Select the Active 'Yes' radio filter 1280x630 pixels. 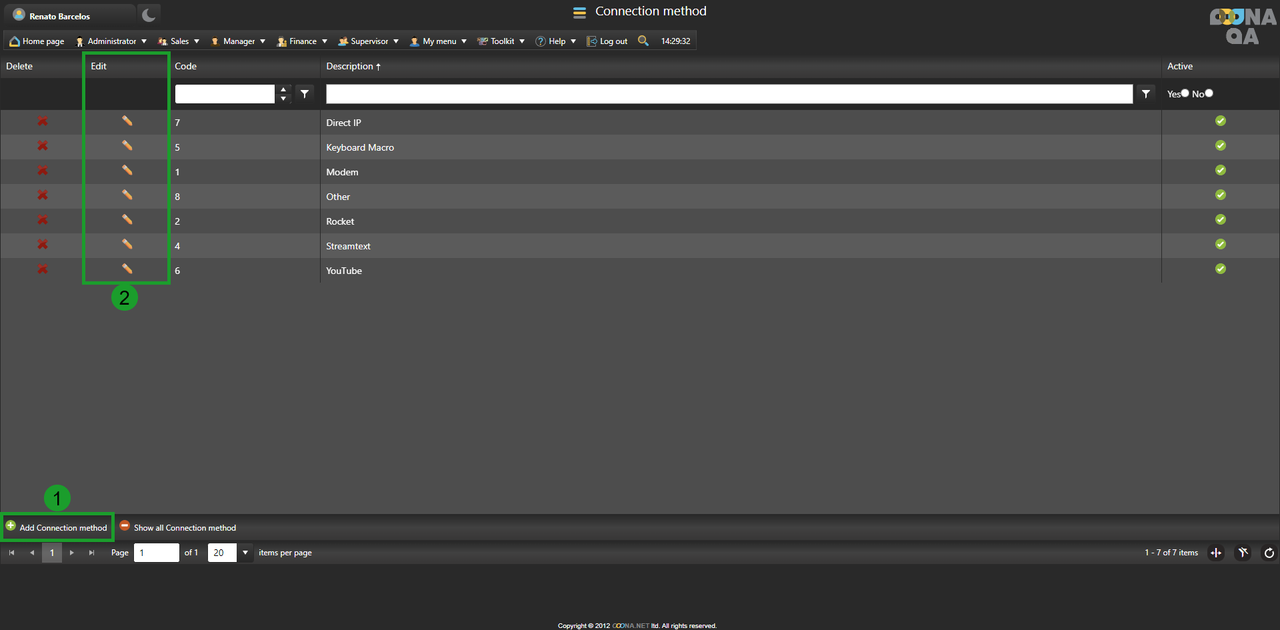click(1185, 94)
